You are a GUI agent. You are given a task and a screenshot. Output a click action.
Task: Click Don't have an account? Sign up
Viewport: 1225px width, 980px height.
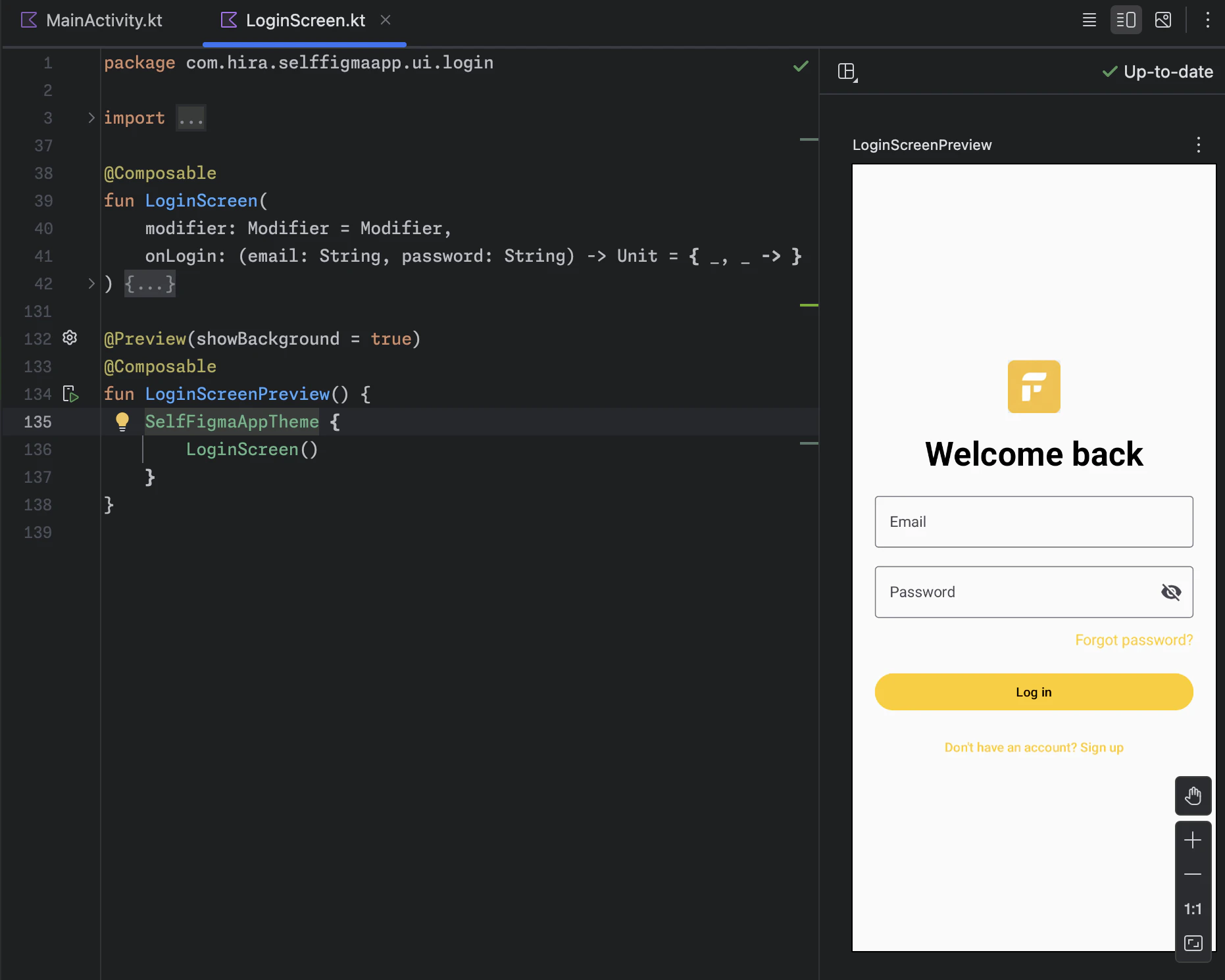point(1034,748)
